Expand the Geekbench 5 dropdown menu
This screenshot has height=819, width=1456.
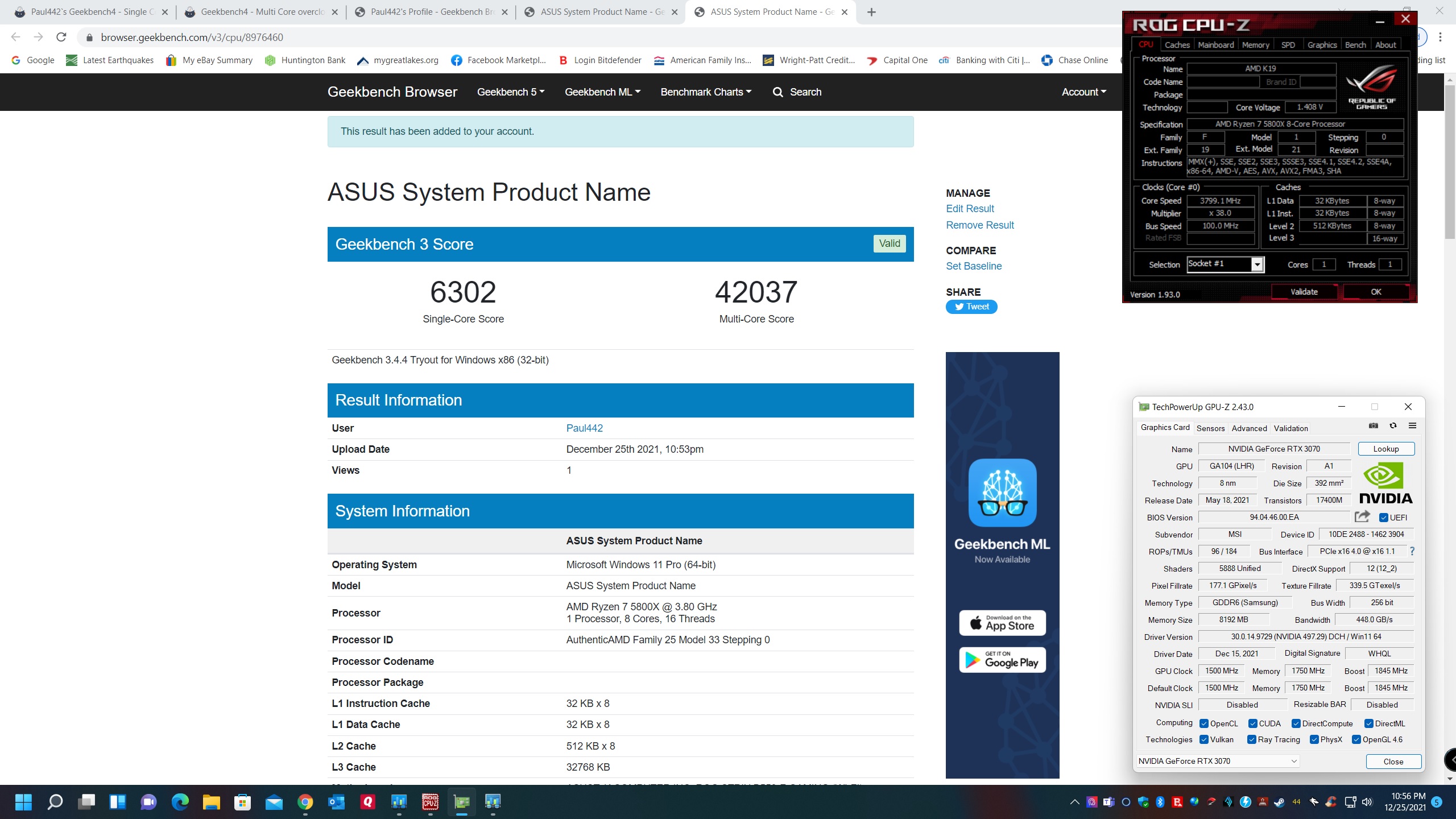point(510,92)
